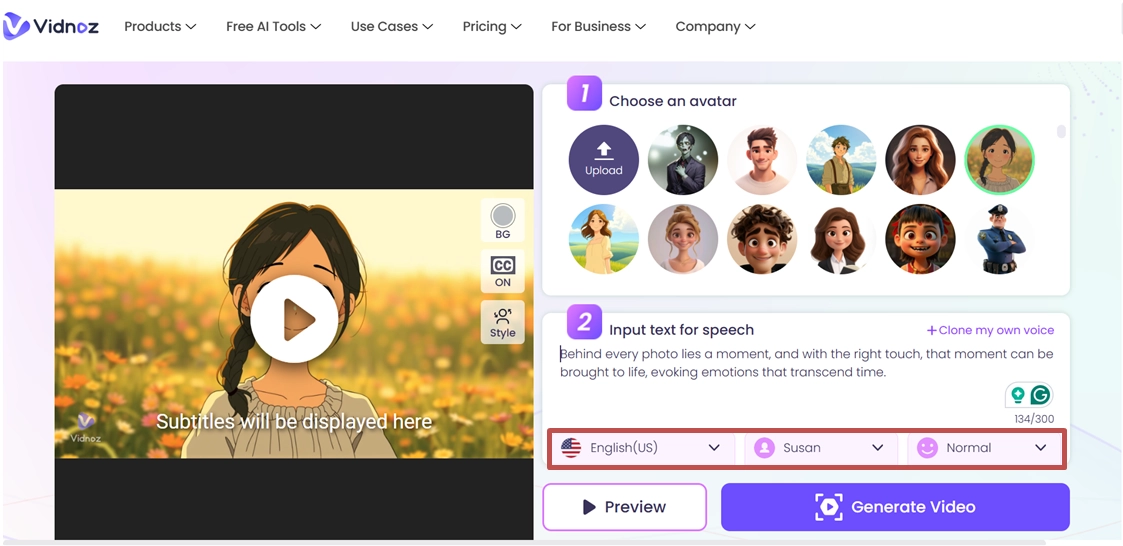The image size is (1123, 546).
Task: Select the police officer avatar
Action: (x=999, y=240)
